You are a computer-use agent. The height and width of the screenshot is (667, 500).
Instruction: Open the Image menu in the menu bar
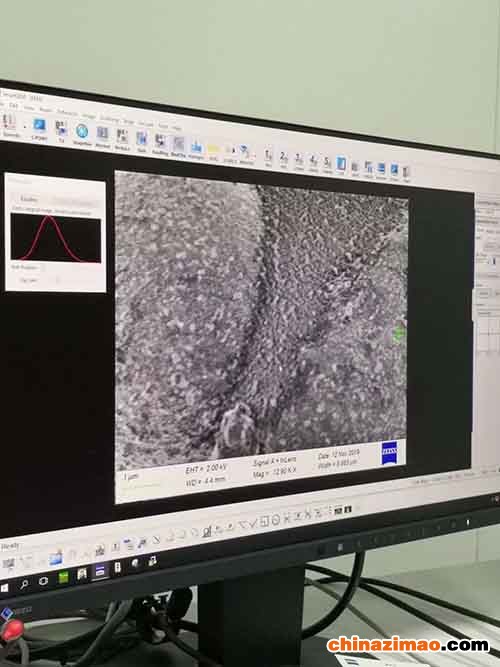pyautogui.click(x=89, y=116)
